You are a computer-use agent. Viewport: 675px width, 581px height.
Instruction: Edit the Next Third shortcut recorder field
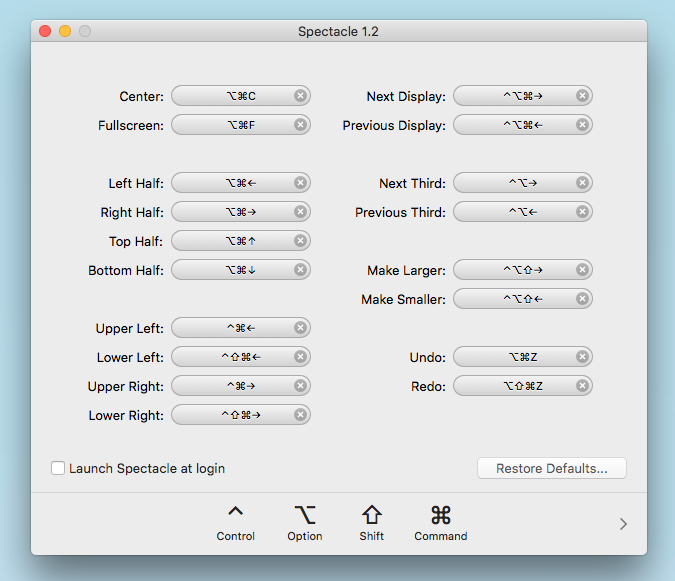tap(523, 183)
